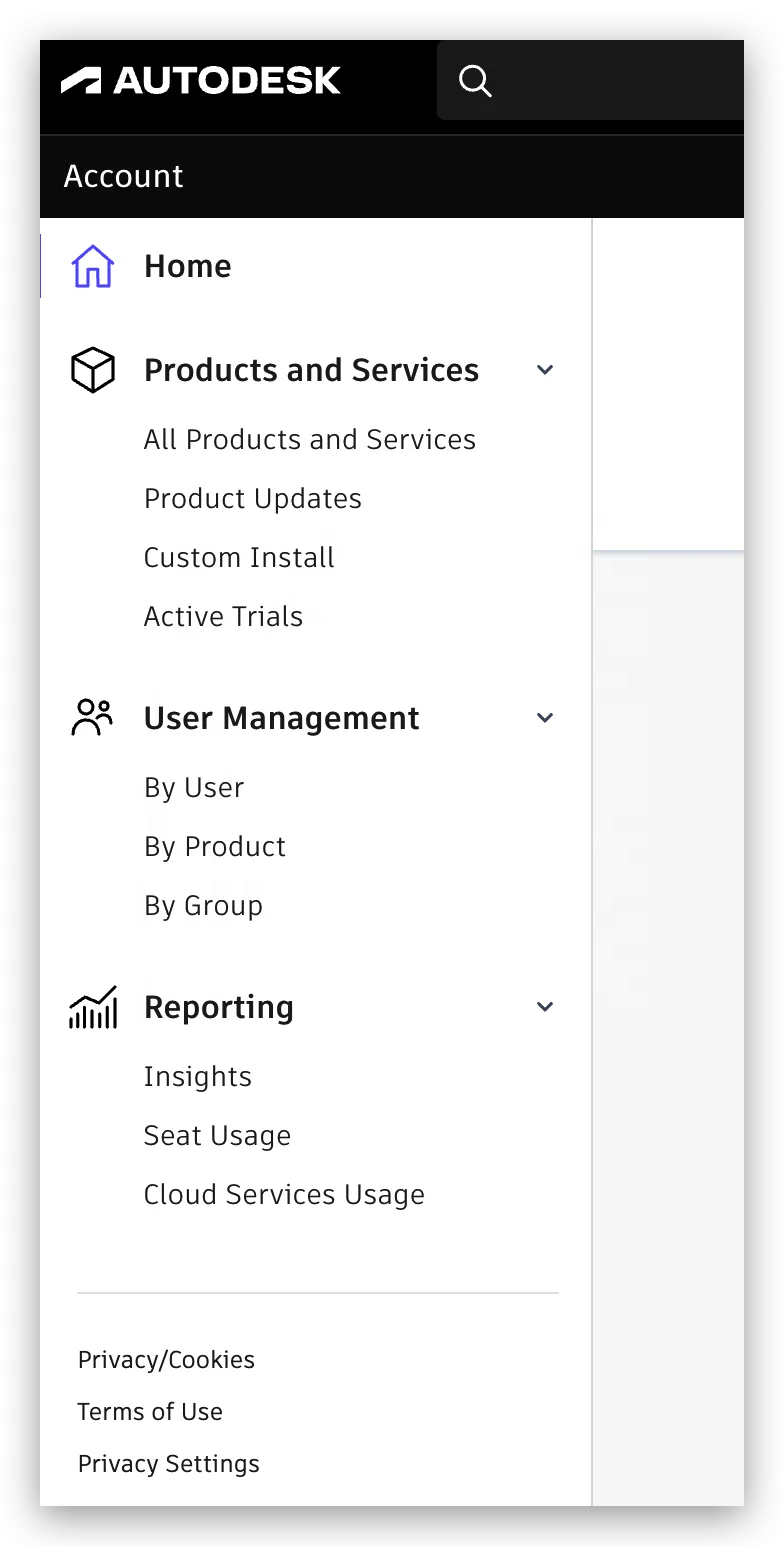Click the Reporting chart icon
Image resolution: width=784 pixels, height=1546 pixels.
[x=93, y=1007]
